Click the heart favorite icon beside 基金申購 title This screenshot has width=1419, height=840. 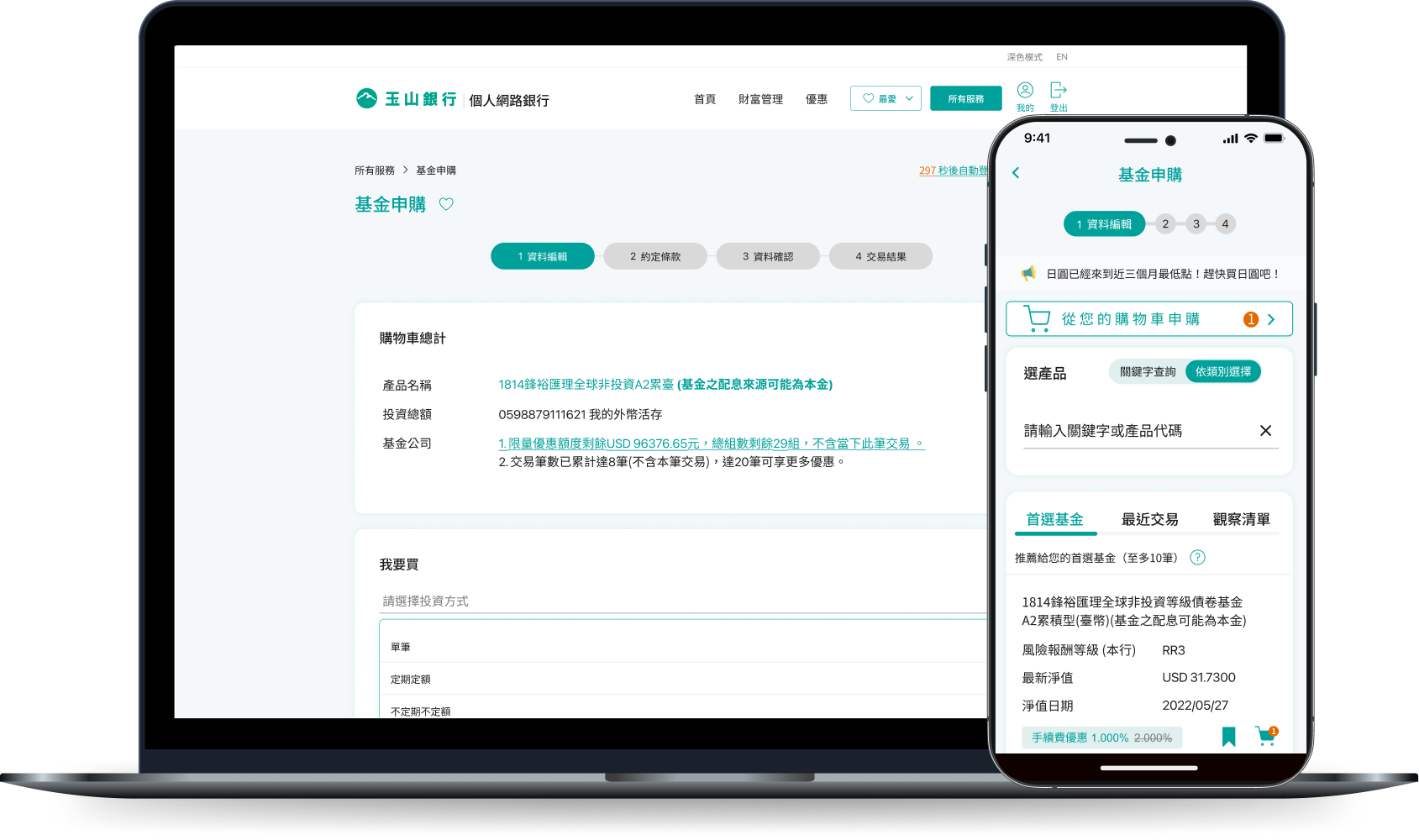click(446, 204)
